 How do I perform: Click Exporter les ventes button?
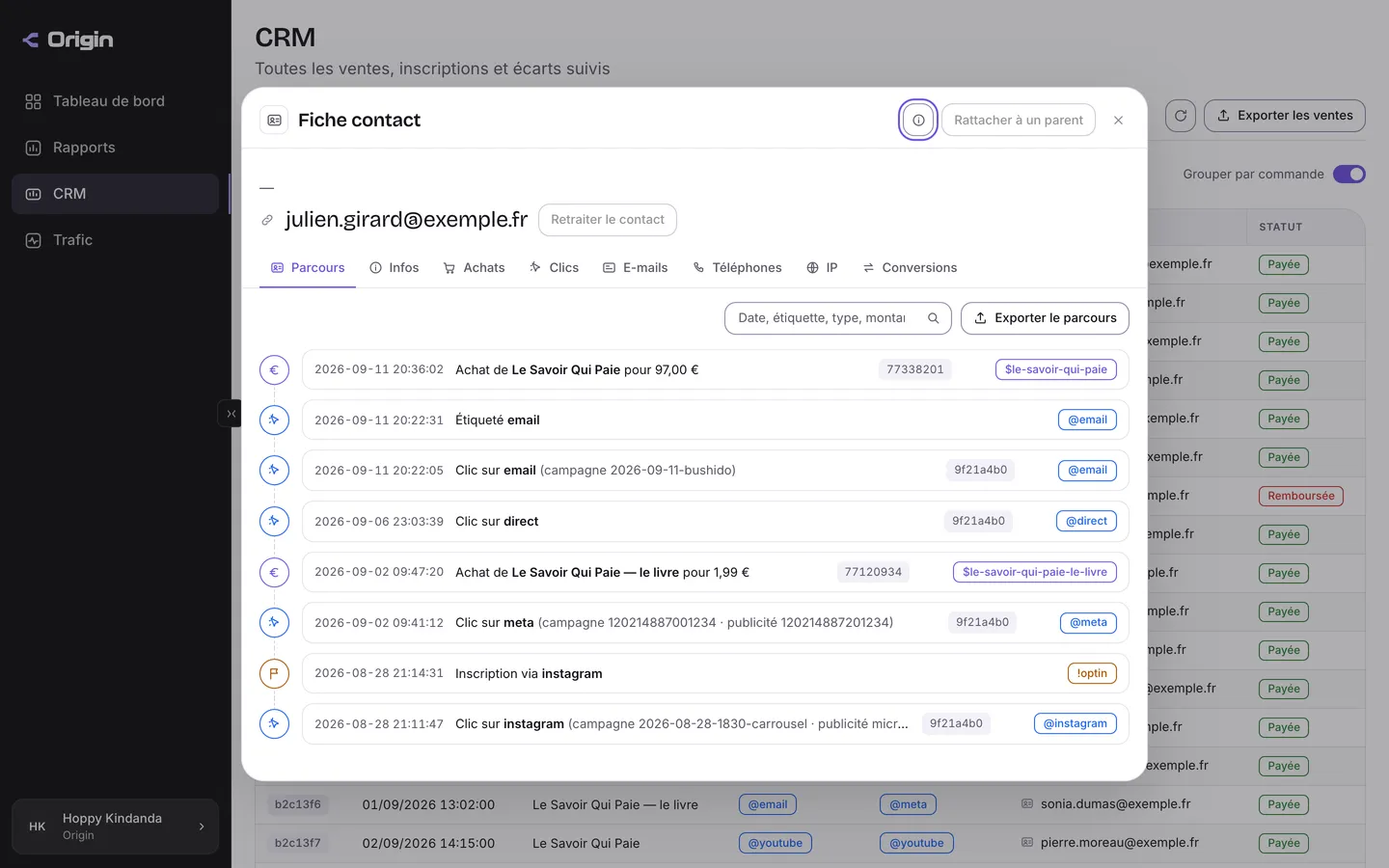1285,116
